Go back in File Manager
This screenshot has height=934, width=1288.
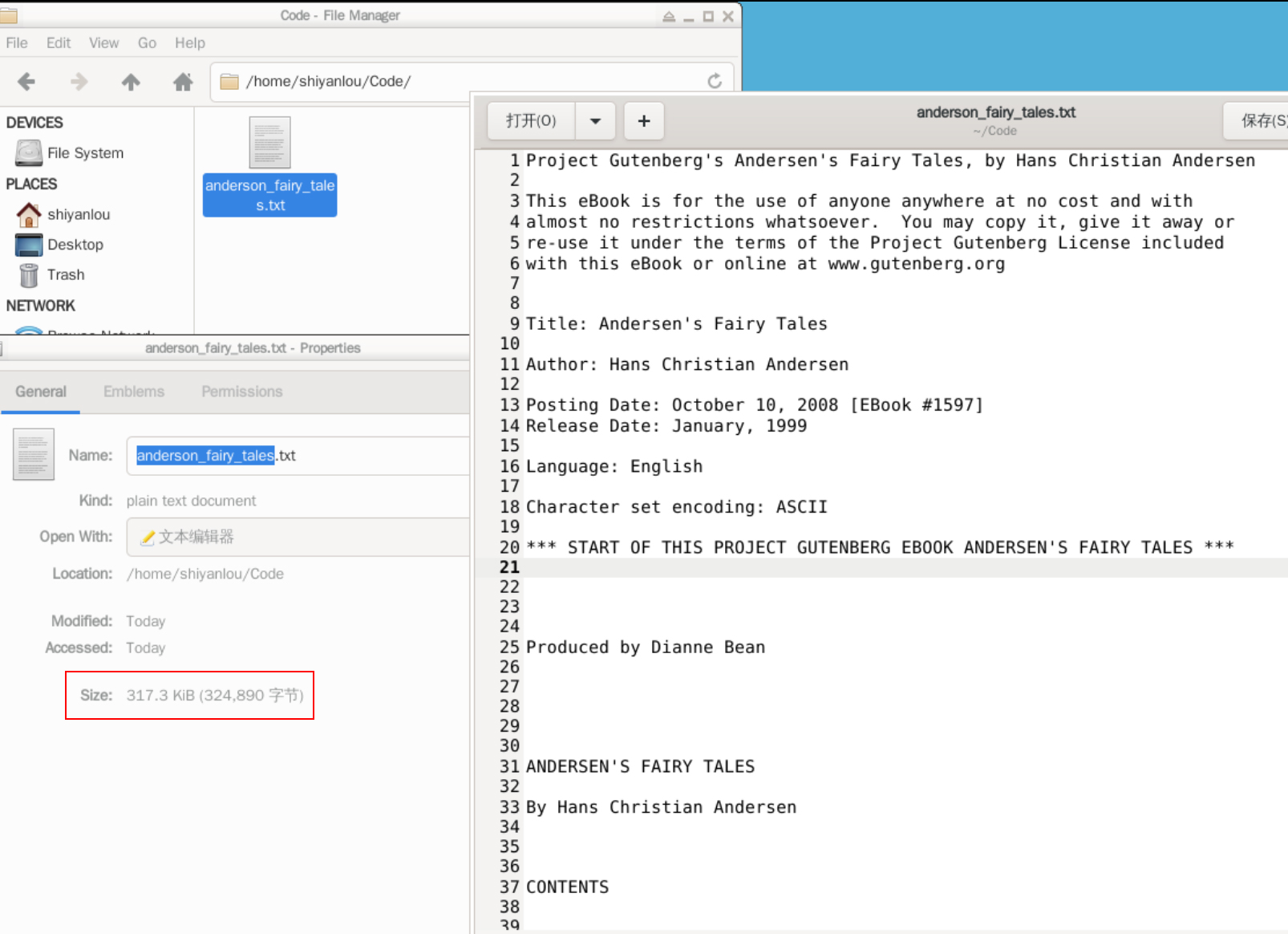[26, 81]
